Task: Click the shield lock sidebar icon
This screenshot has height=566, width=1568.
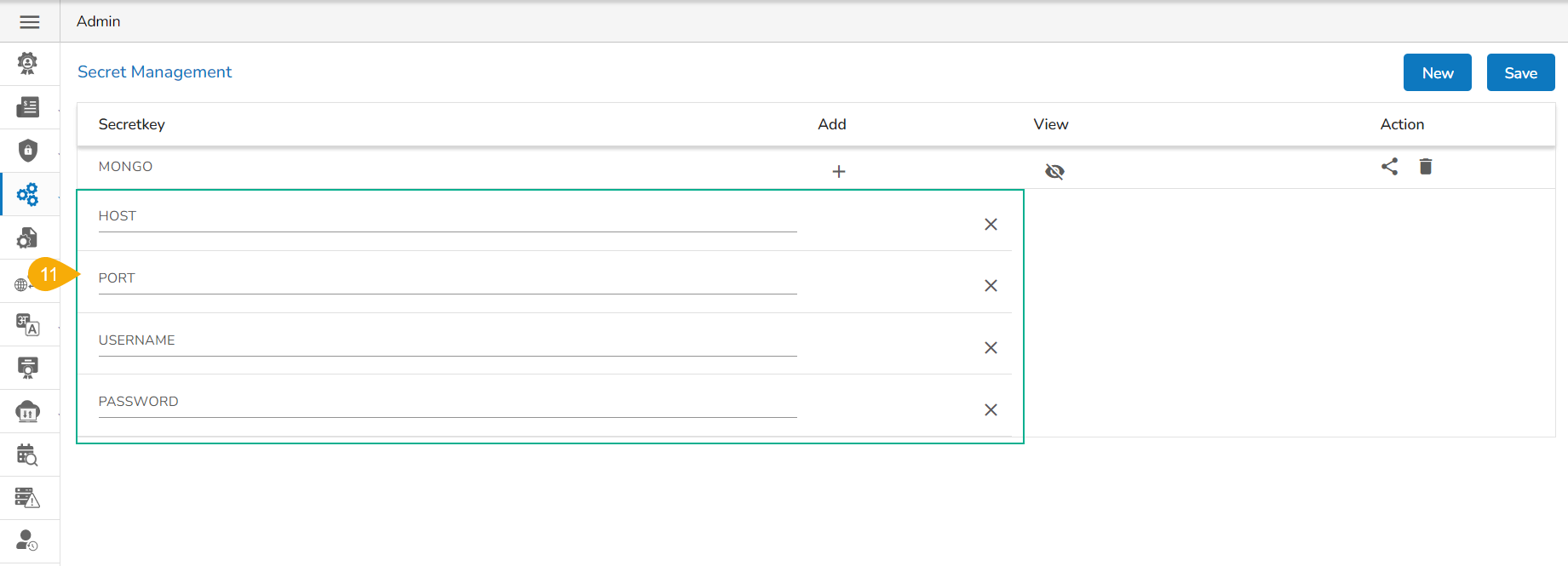Action: [x=28, y=151]
